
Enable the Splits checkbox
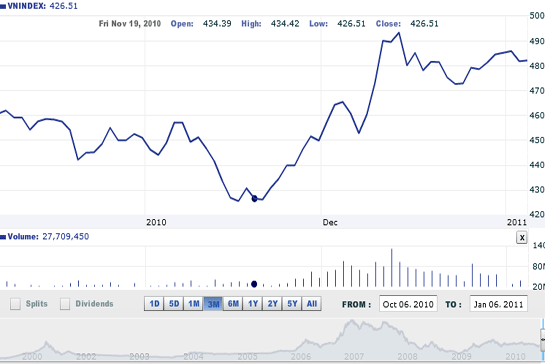tap(15, 304)
